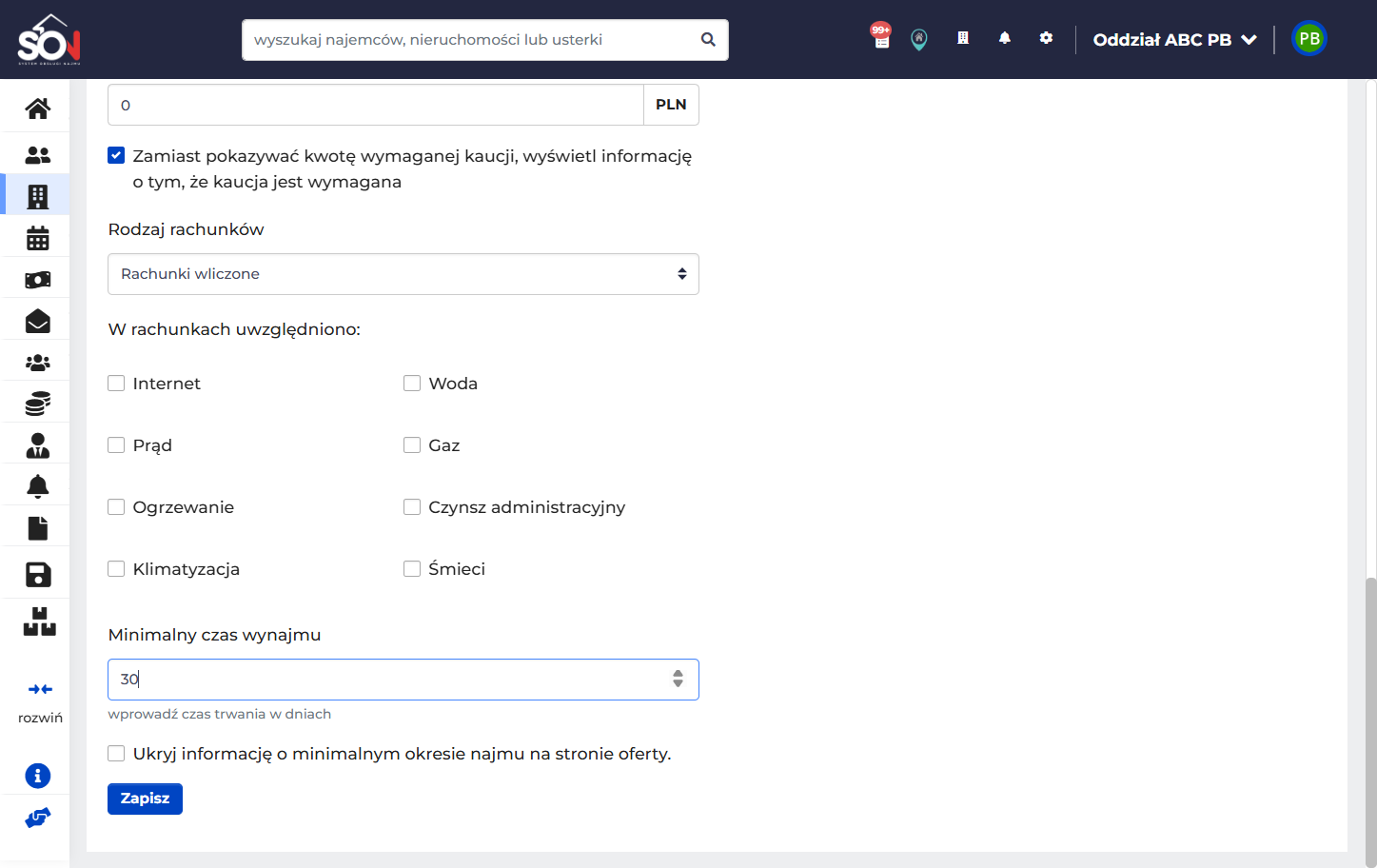Viewport: 1377px width, 868px height.
Task: Open the header bell notifications
Action: [1005, 38]
